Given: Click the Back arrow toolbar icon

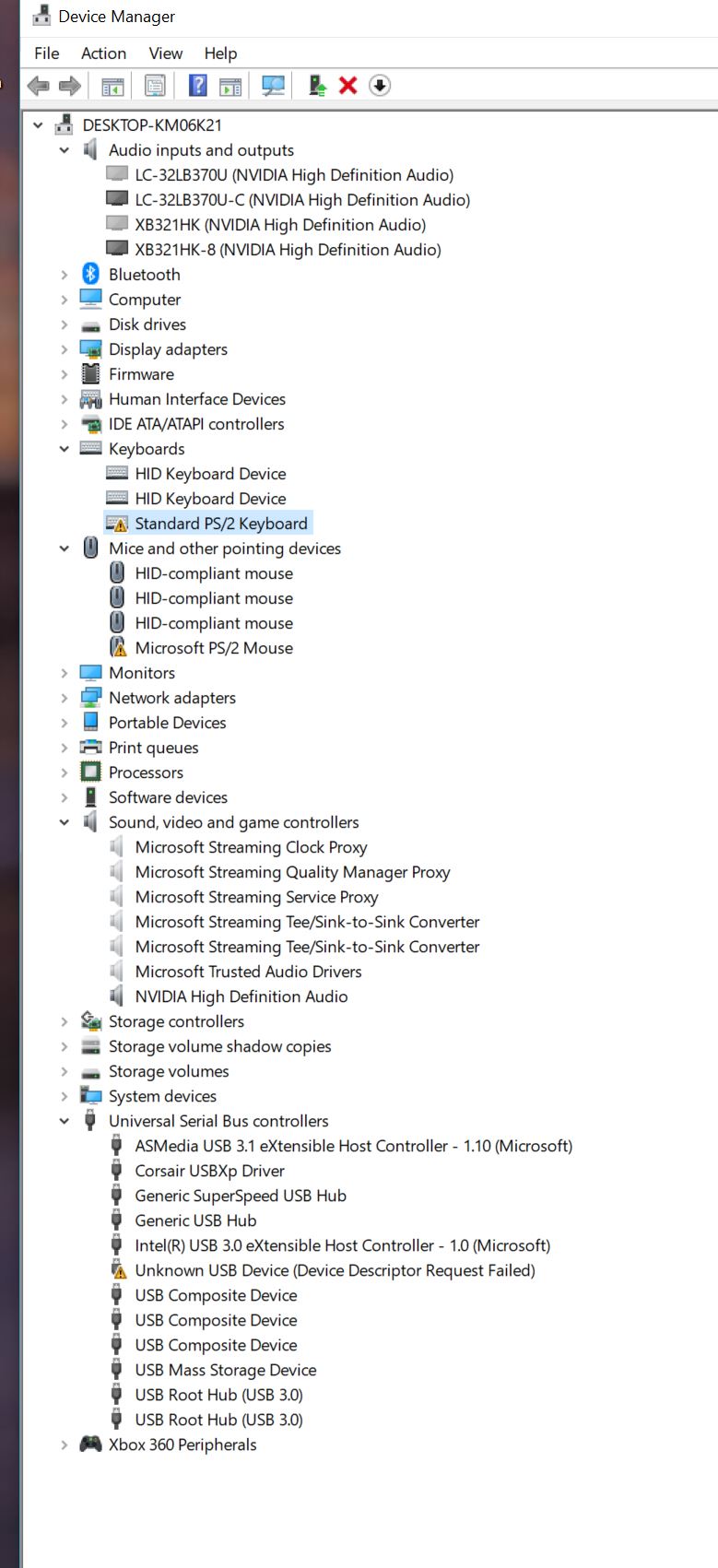Looking at the screenshot, I should [x=38, y=86].
